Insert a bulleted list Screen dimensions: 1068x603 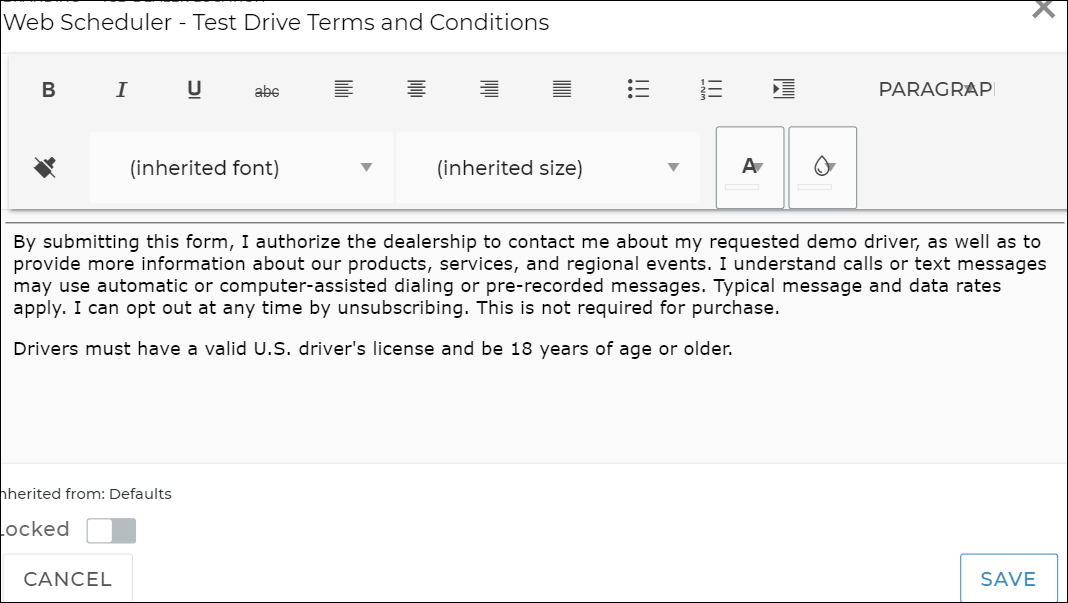(638, 90)
